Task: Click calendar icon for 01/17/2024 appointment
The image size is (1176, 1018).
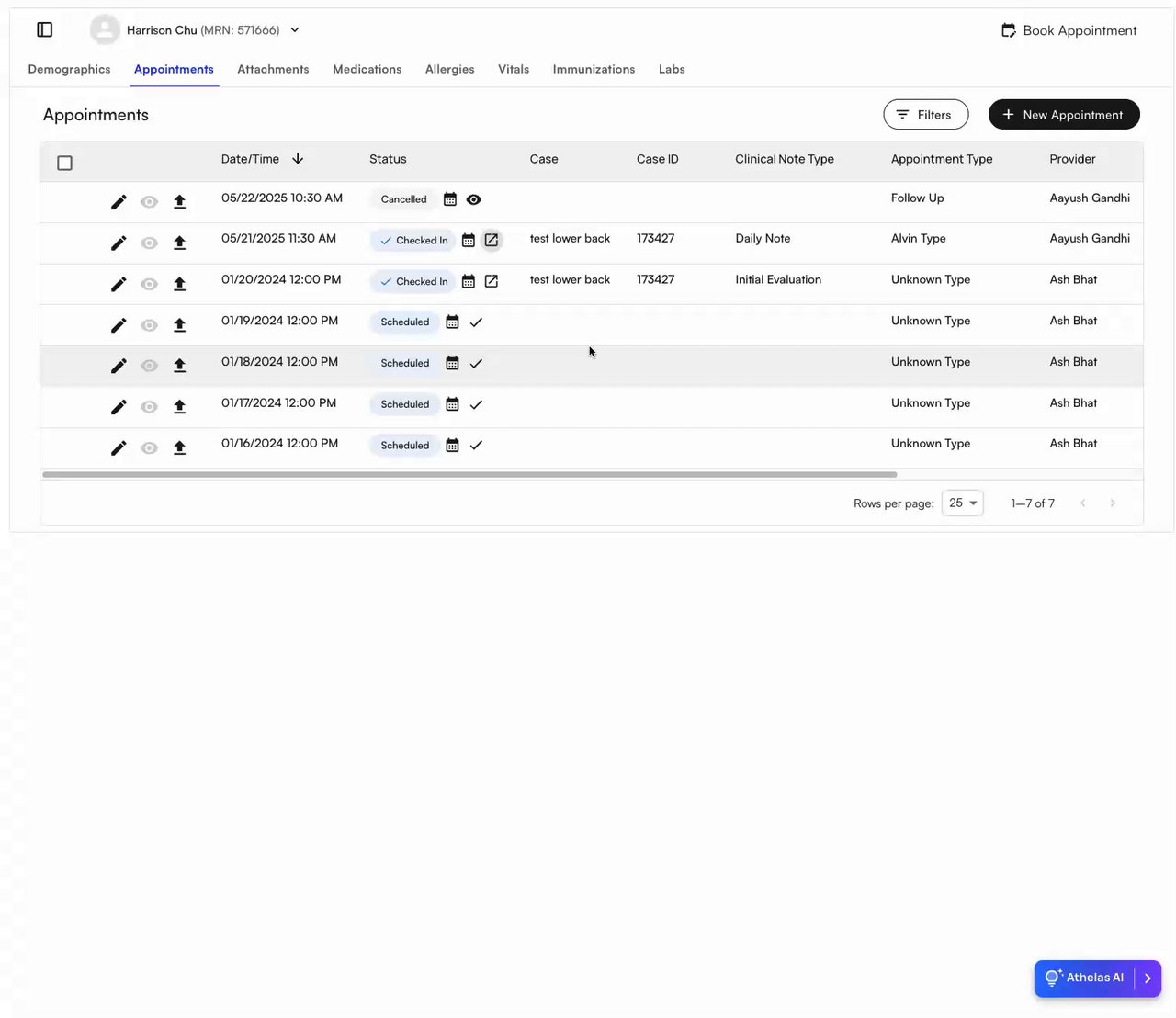Action: click(x=452, y=404)
